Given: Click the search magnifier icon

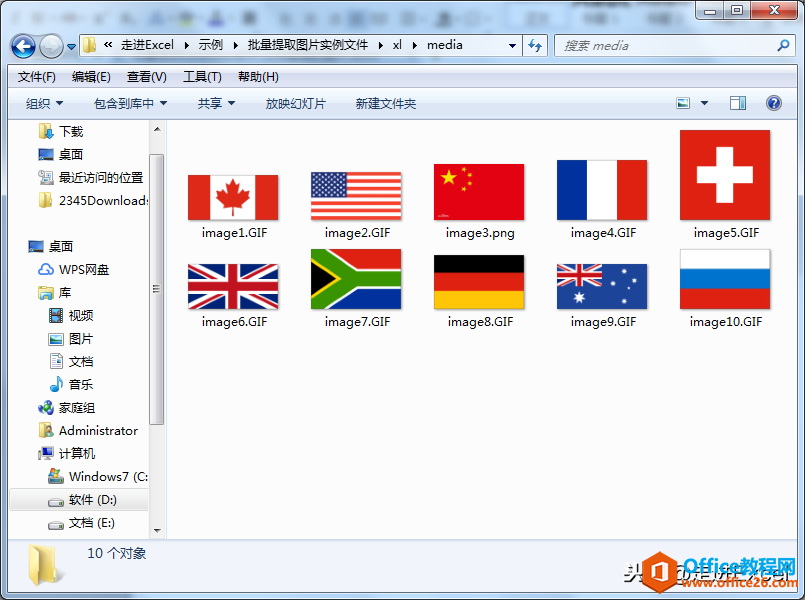Looking at the screenshot, I should pos(783,46).
